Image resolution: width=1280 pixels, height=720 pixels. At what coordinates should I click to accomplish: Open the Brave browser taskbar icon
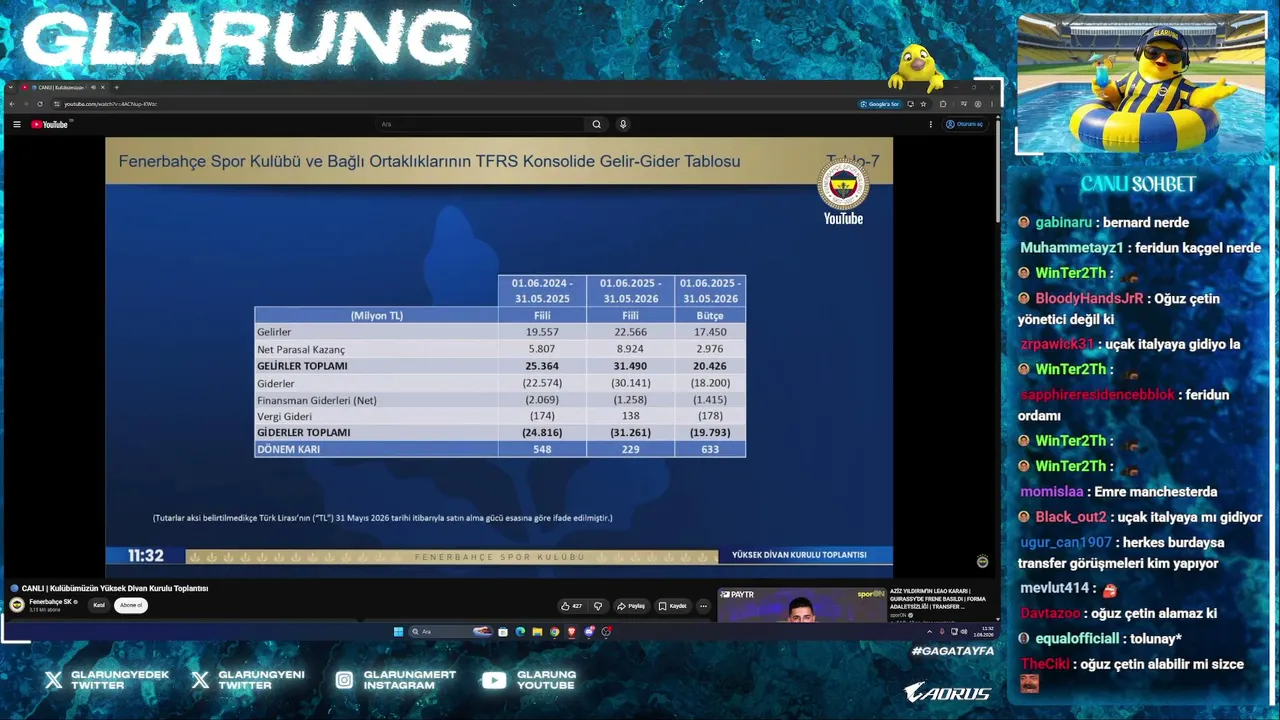click(572, 632)
